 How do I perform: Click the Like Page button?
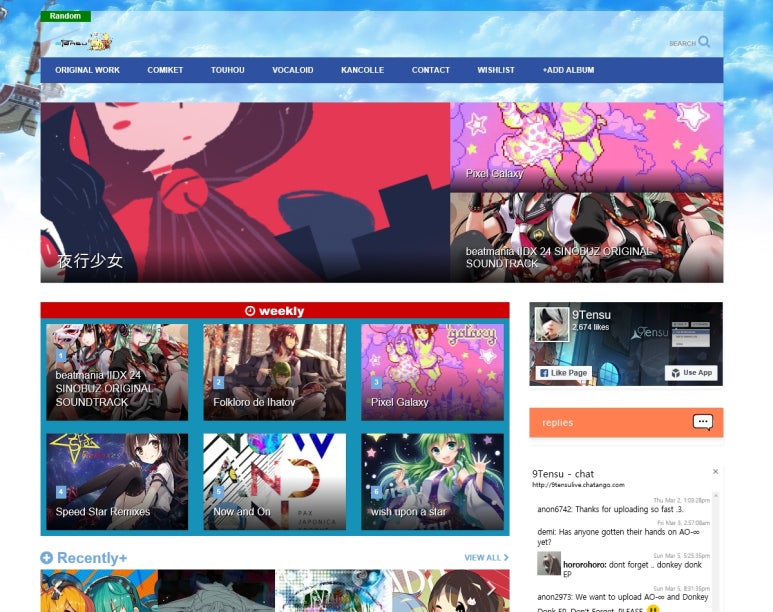coord(564,373)
